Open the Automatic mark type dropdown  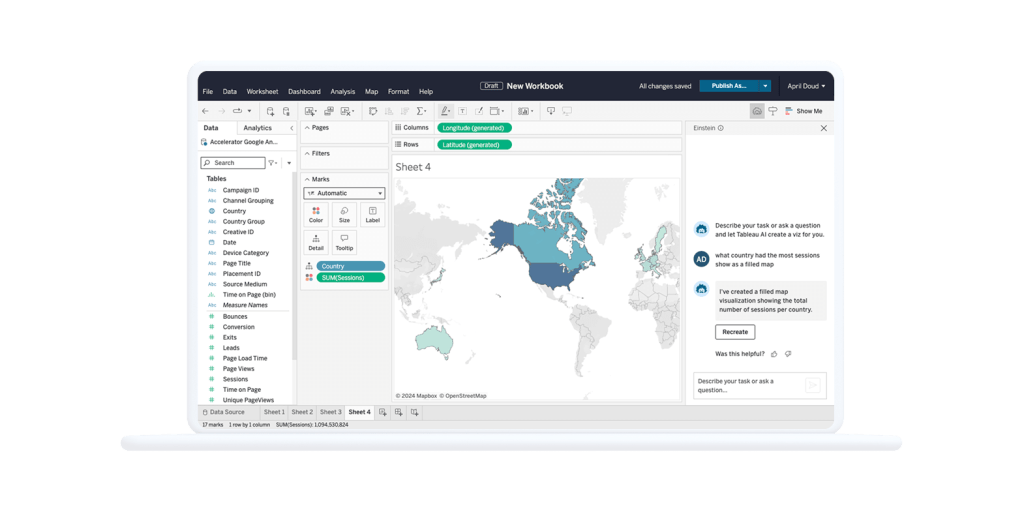(x=344, y=193)
